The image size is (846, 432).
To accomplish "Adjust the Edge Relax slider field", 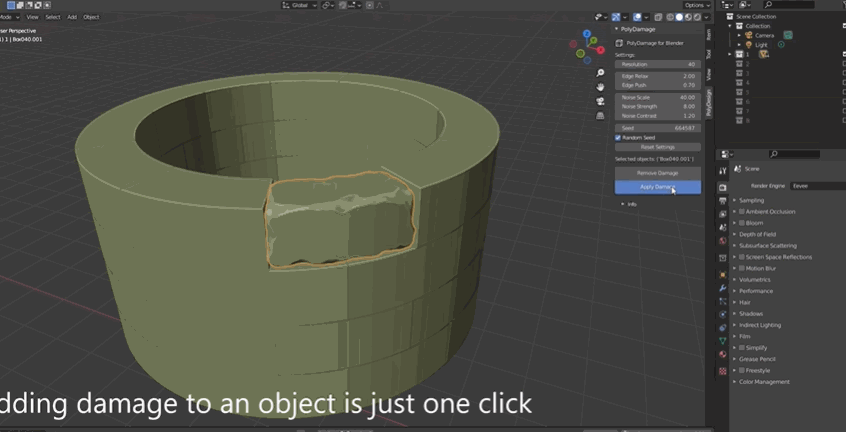I will click(x=658, y=76).
